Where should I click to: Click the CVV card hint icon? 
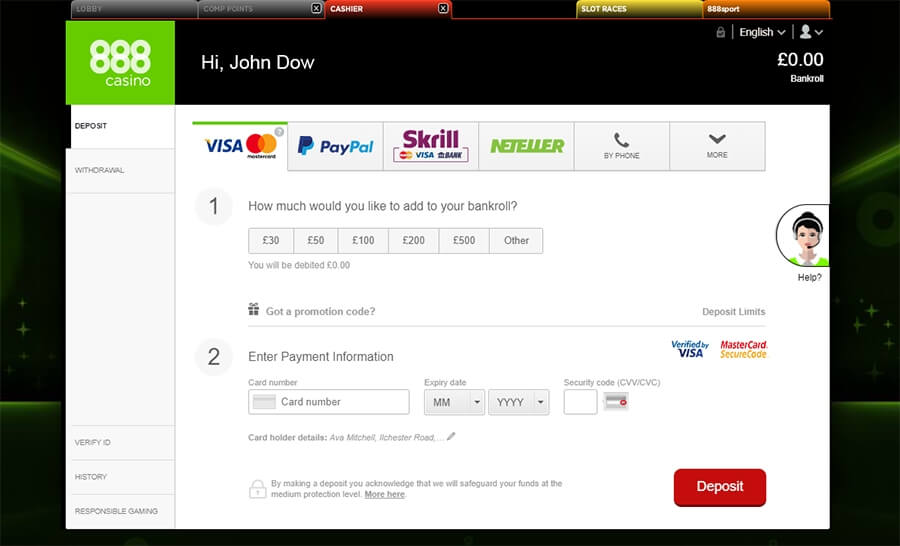616,402
